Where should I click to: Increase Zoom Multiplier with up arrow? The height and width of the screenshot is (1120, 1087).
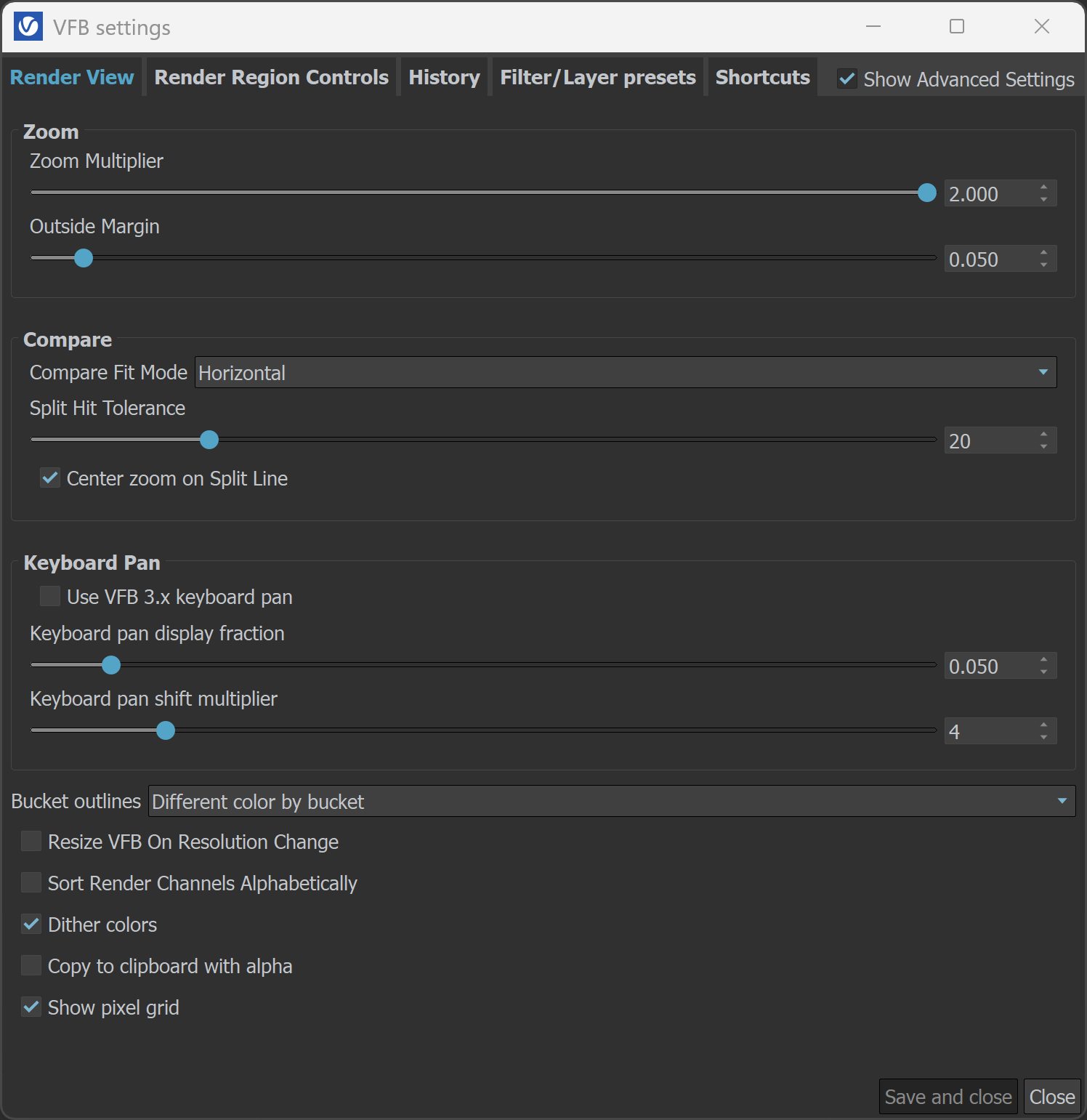1043,187
